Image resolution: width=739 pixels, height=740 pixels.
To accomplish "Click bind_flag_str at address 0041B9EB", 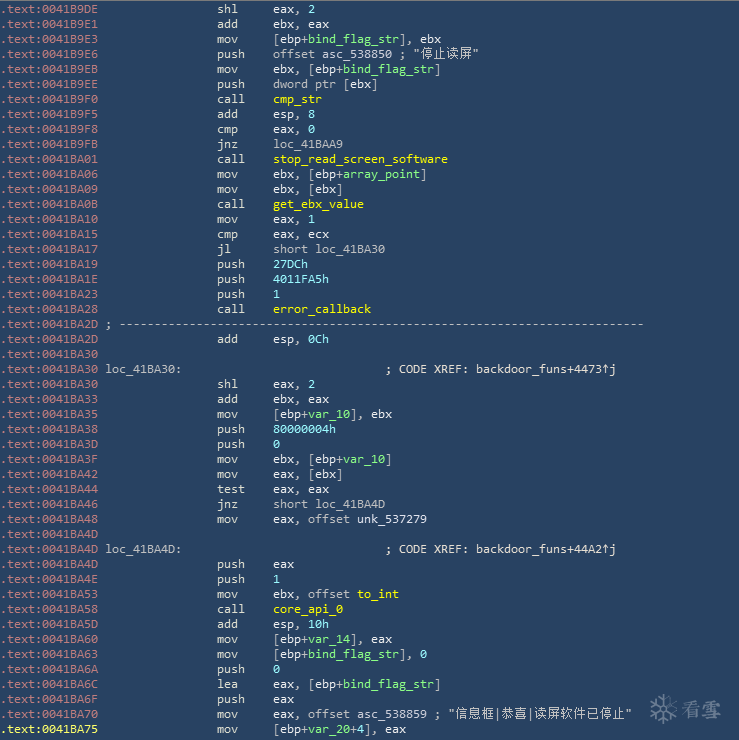I will pyautogui.click(x=388, y=69).
